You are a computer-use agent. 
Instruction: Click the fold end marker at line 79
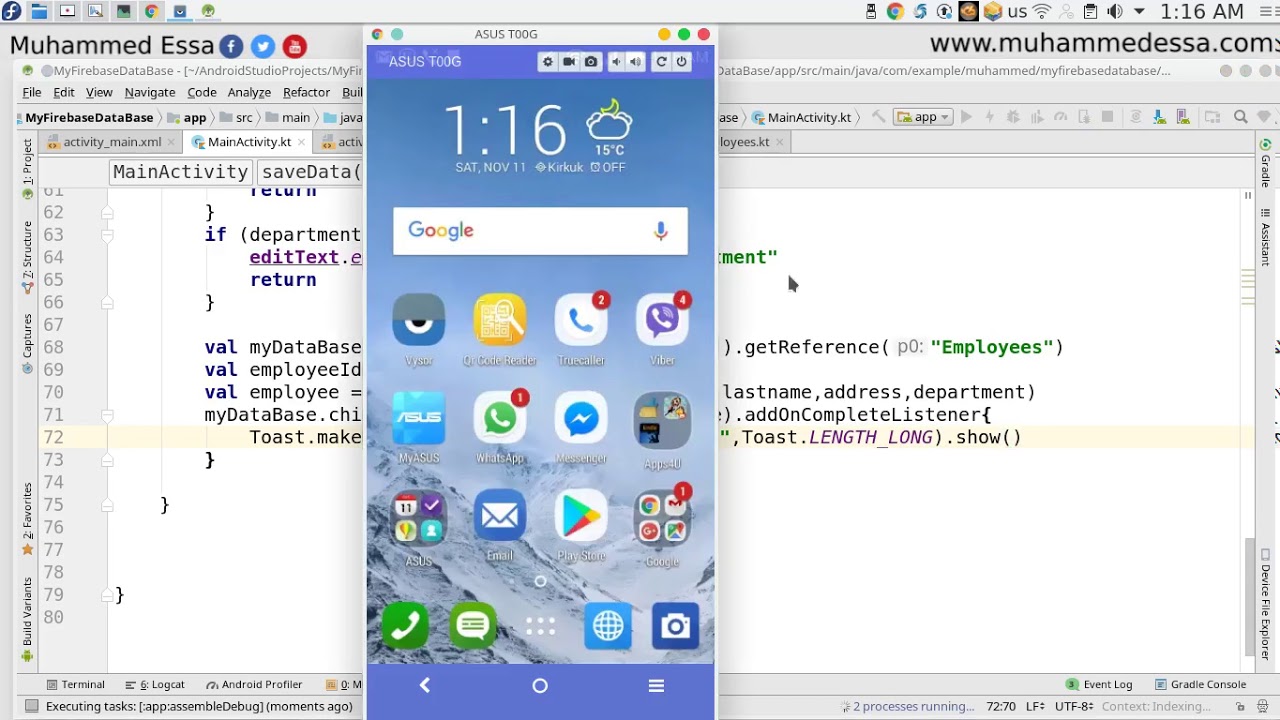pyautogui.click(x=107, y=595)
